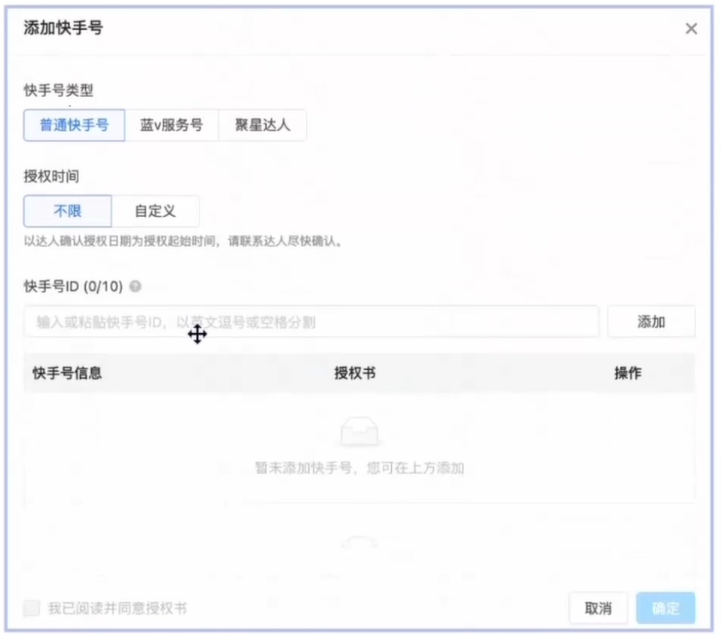
Task: Click the 我已阅读并同意授权书 label text
Action: point(117,608)
